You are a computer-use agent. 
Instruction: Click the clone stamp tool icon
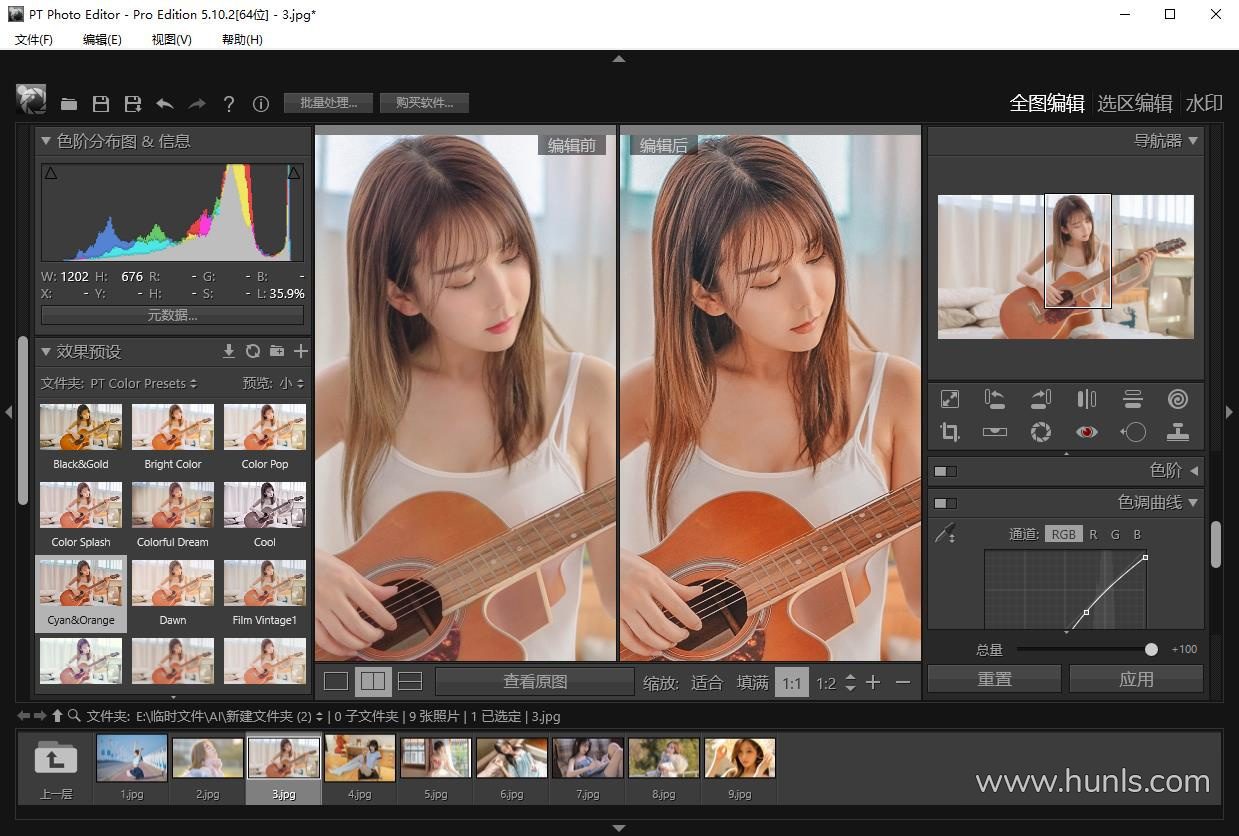point(1178,432)
